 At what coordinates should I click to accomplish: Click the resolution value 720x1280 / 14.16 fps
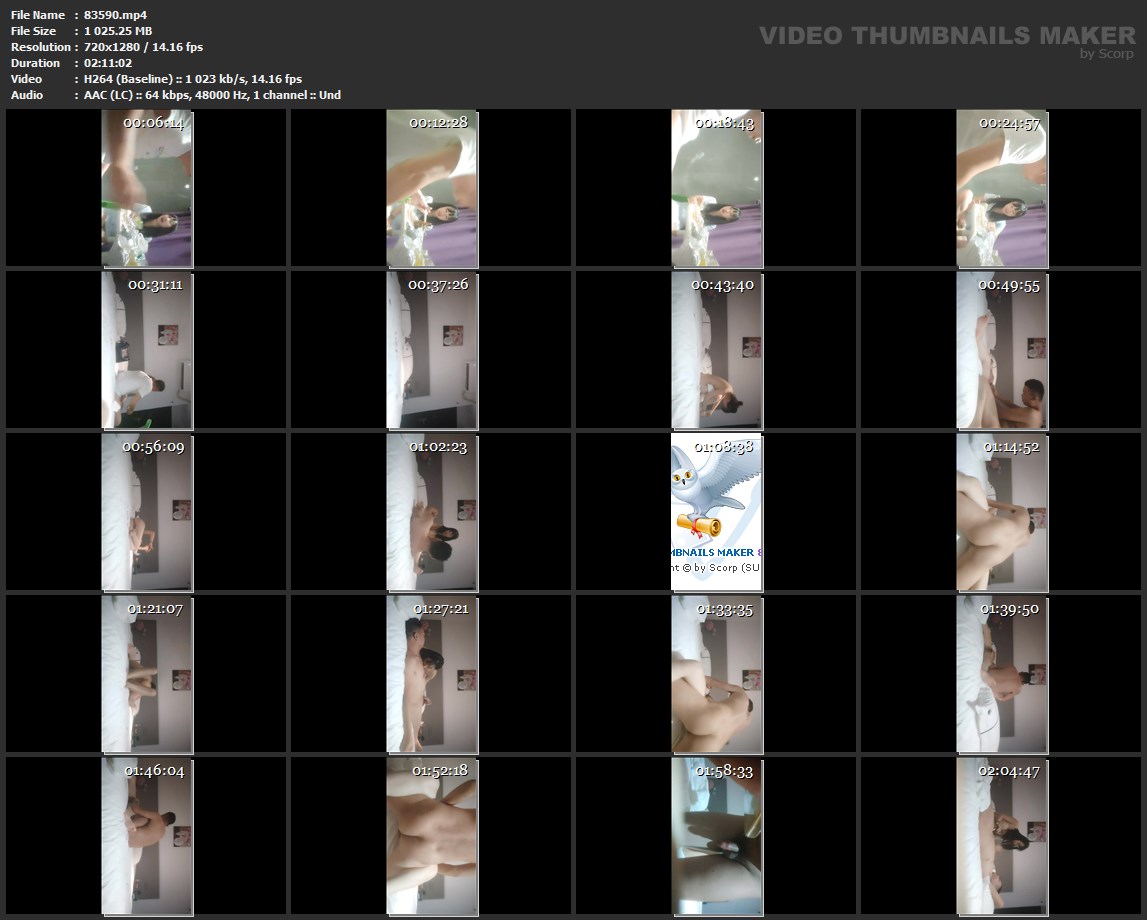coord(143,47)
